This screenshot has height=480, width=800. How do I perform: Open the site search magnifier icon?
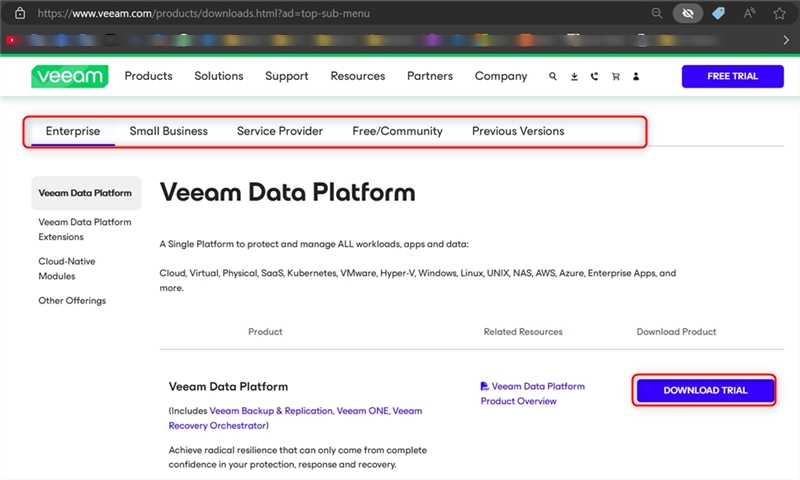point(553,76)
